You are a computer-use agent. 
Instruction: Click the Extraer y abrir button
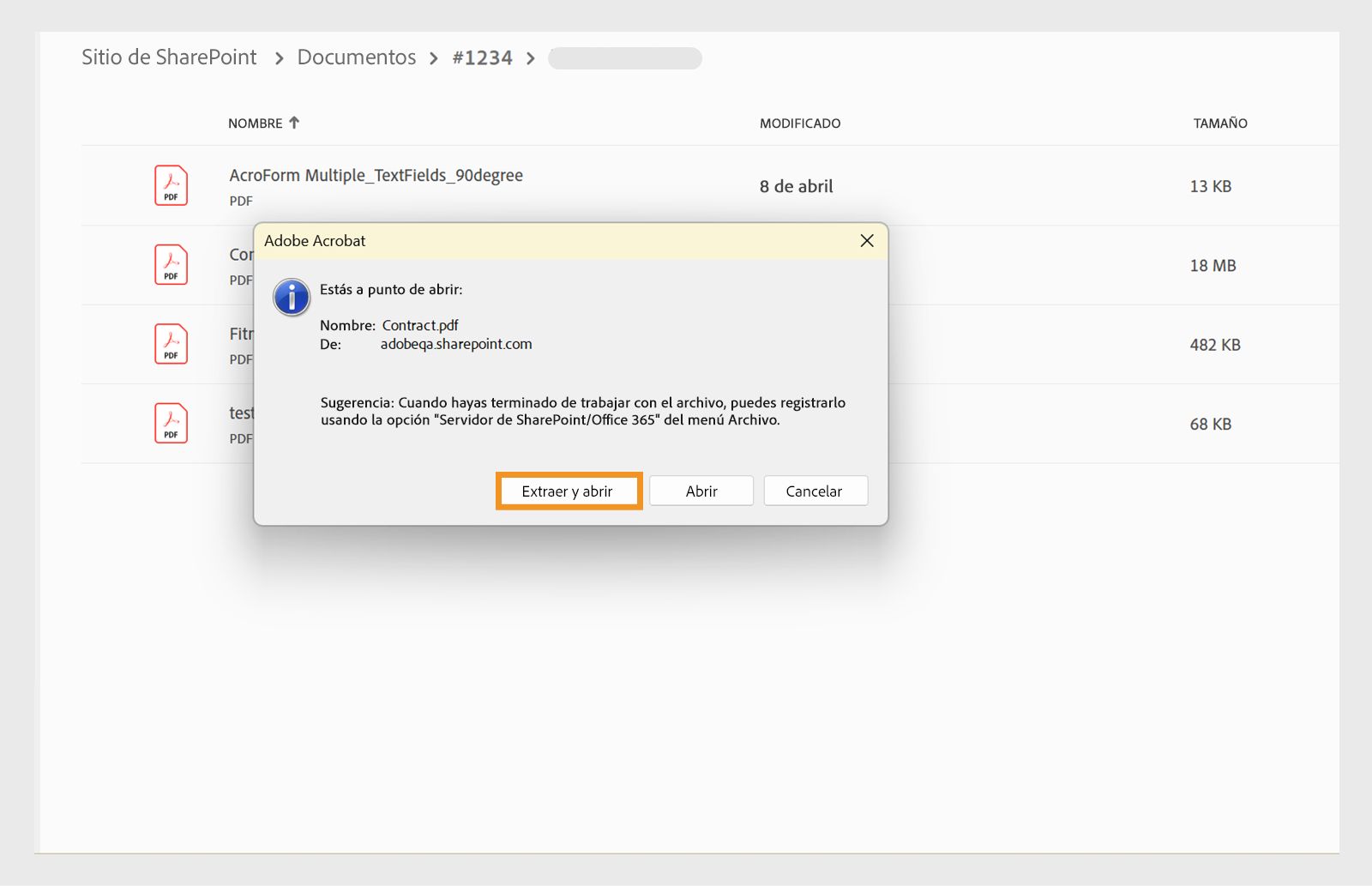click(569, 491)
